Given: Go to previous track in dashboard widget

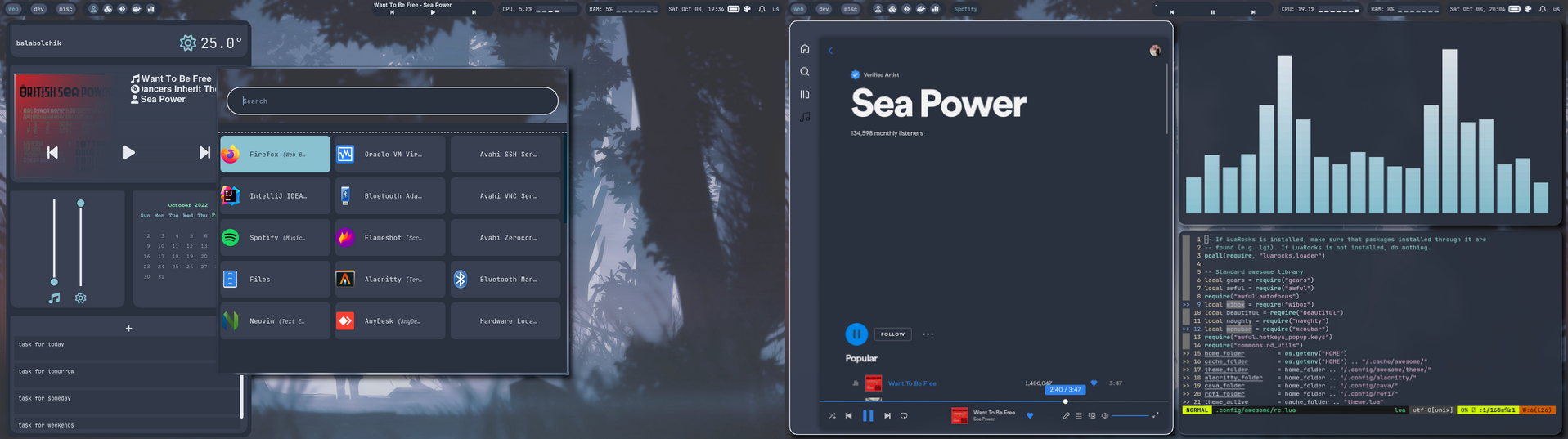Looking at the screenshot, I should pos(52,152).
